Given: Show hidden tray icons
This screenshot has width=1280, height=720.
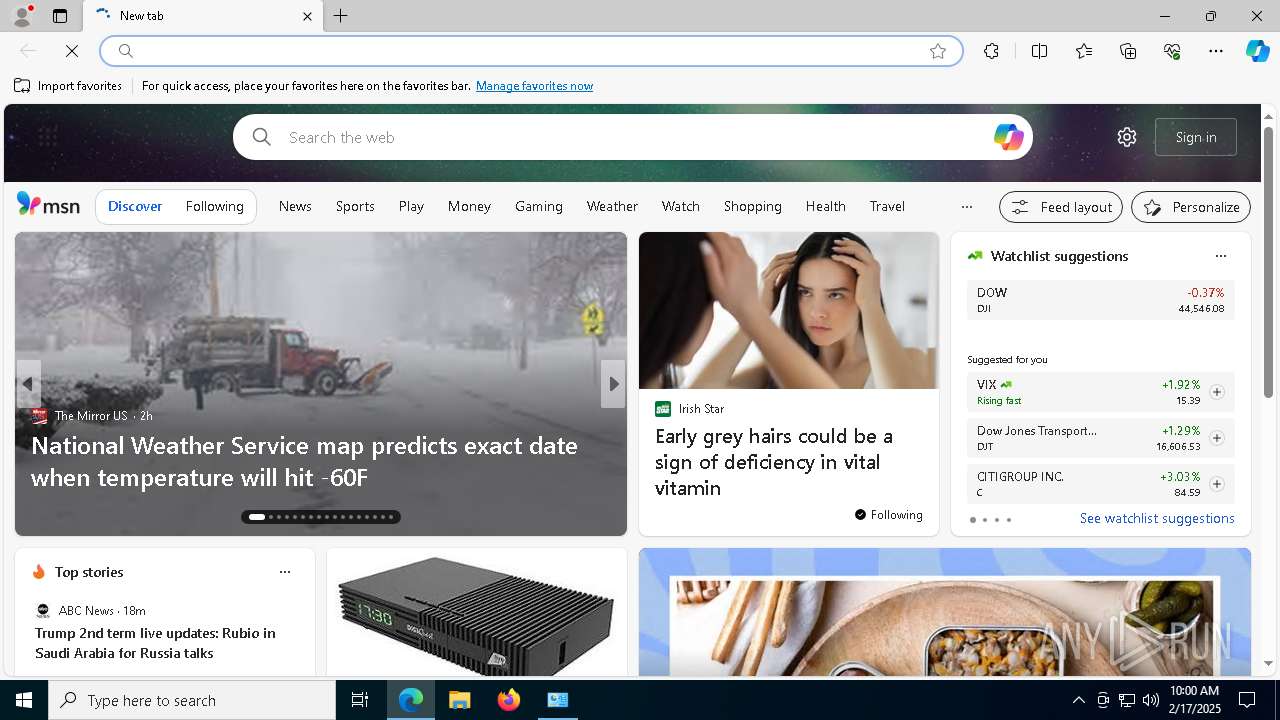Looking at the screenshot, I should (1078, 700).
